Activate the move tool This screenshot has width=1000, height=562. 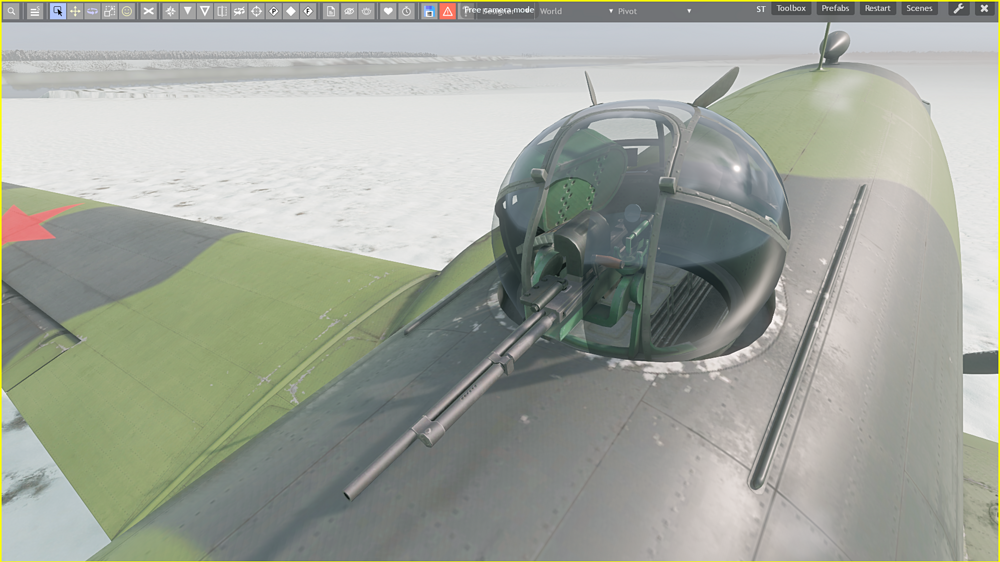tap(75, 11)
